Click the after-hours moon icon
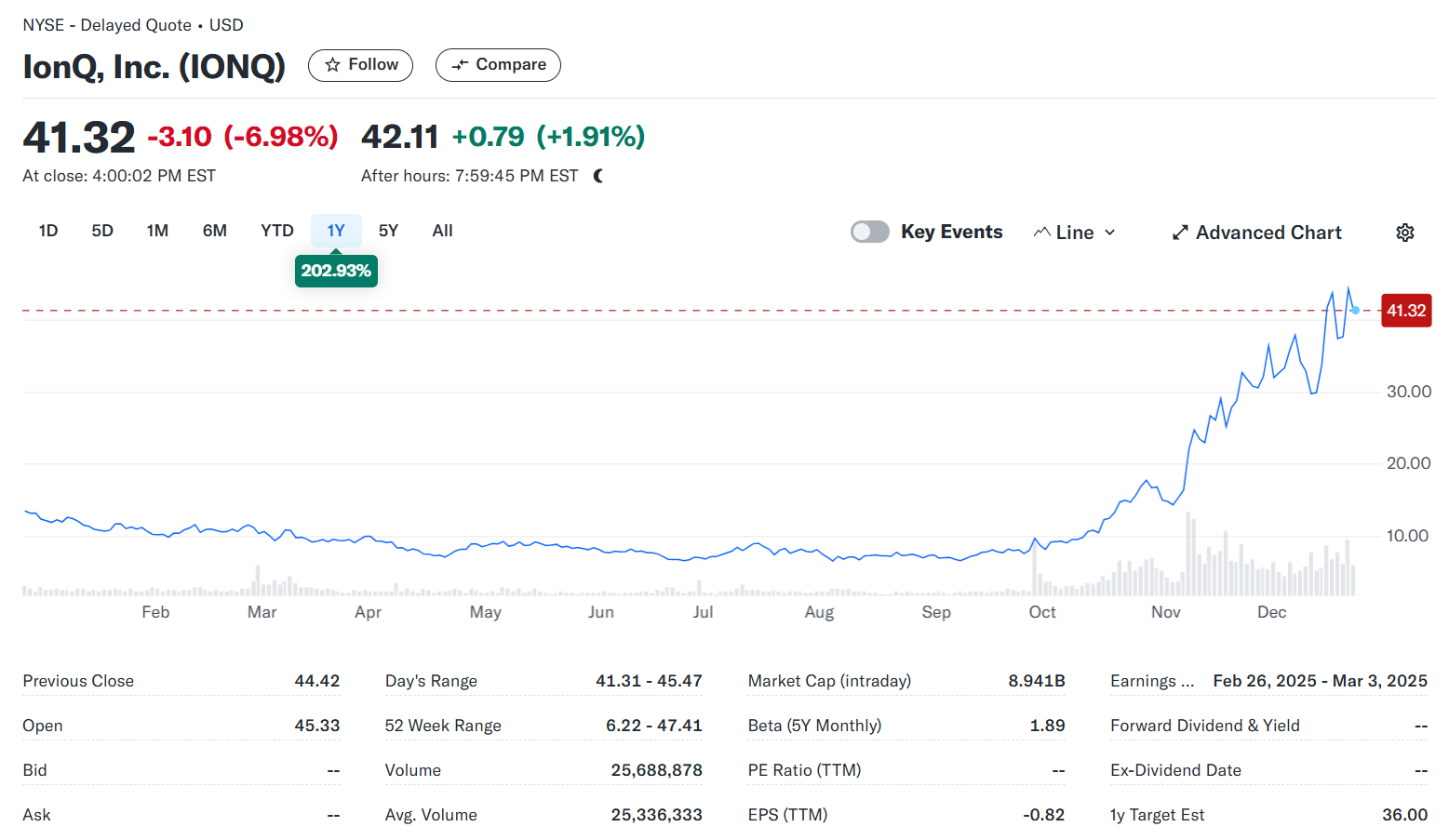The width and height of the screenshot is (1449, 840). point(598,176)
